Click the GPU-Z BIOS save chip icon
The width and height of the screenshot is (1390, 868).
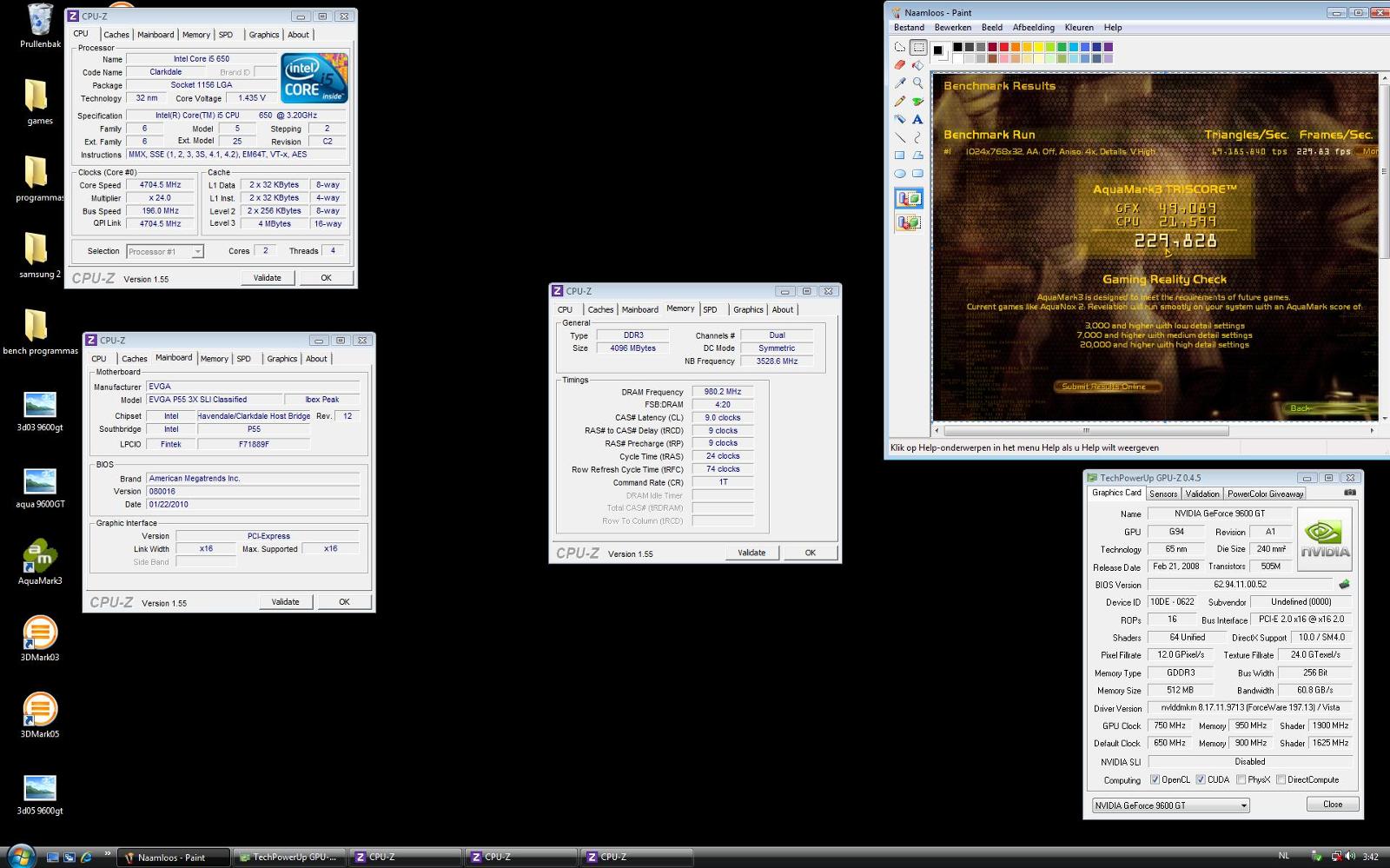tap(1344, 584)
